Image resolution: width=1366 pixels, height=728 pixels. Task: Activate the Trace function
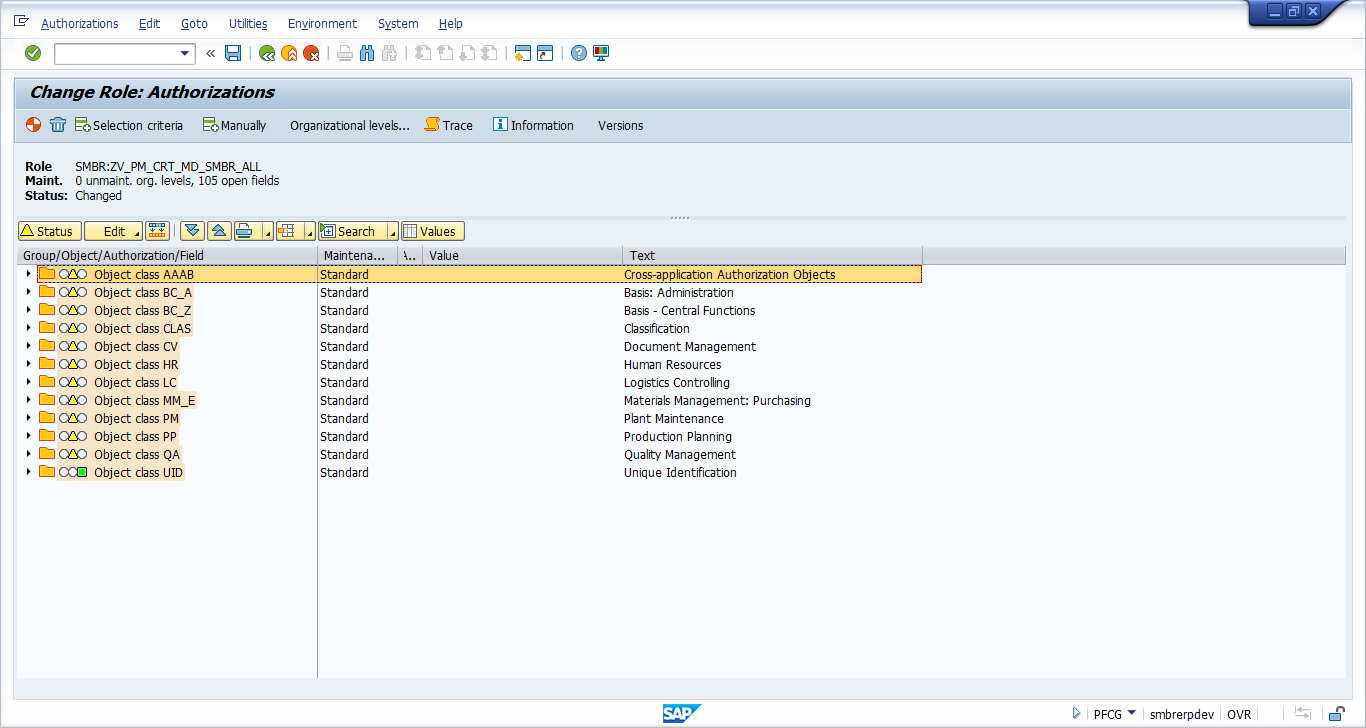coord(448,125)
